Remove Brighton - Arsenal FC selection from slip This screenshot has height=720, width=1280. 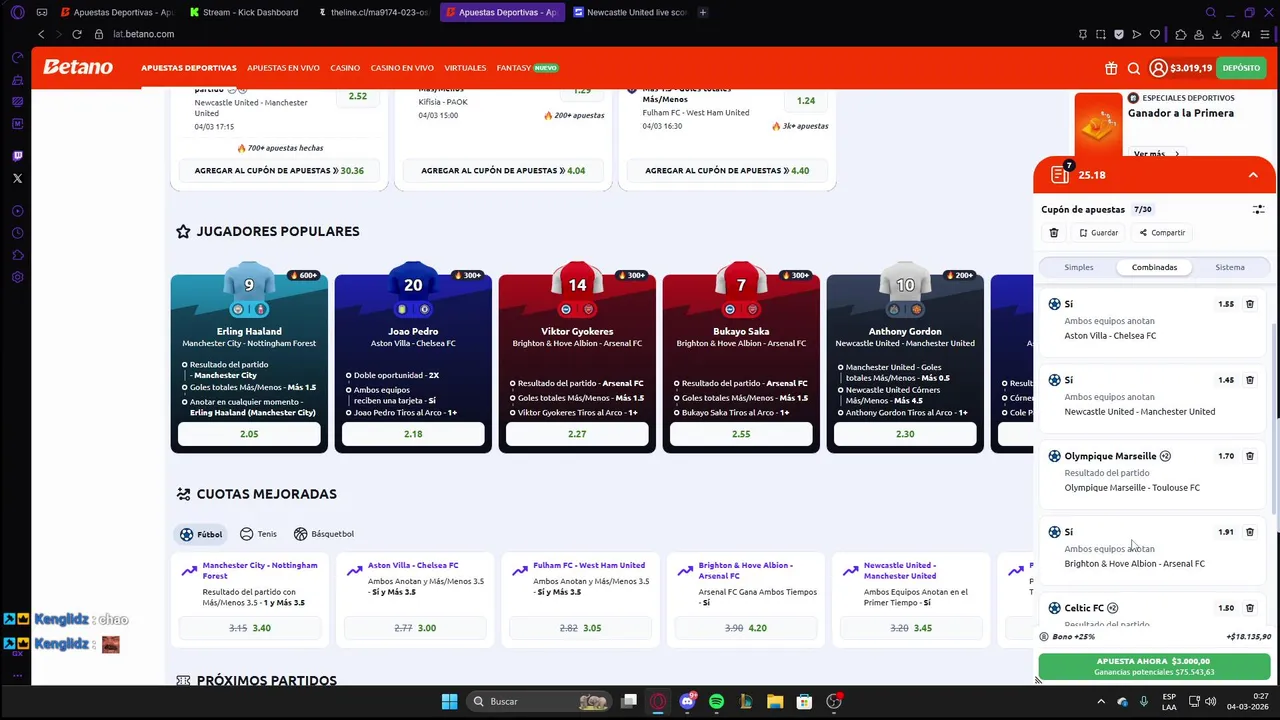[x=1250, y=532]
